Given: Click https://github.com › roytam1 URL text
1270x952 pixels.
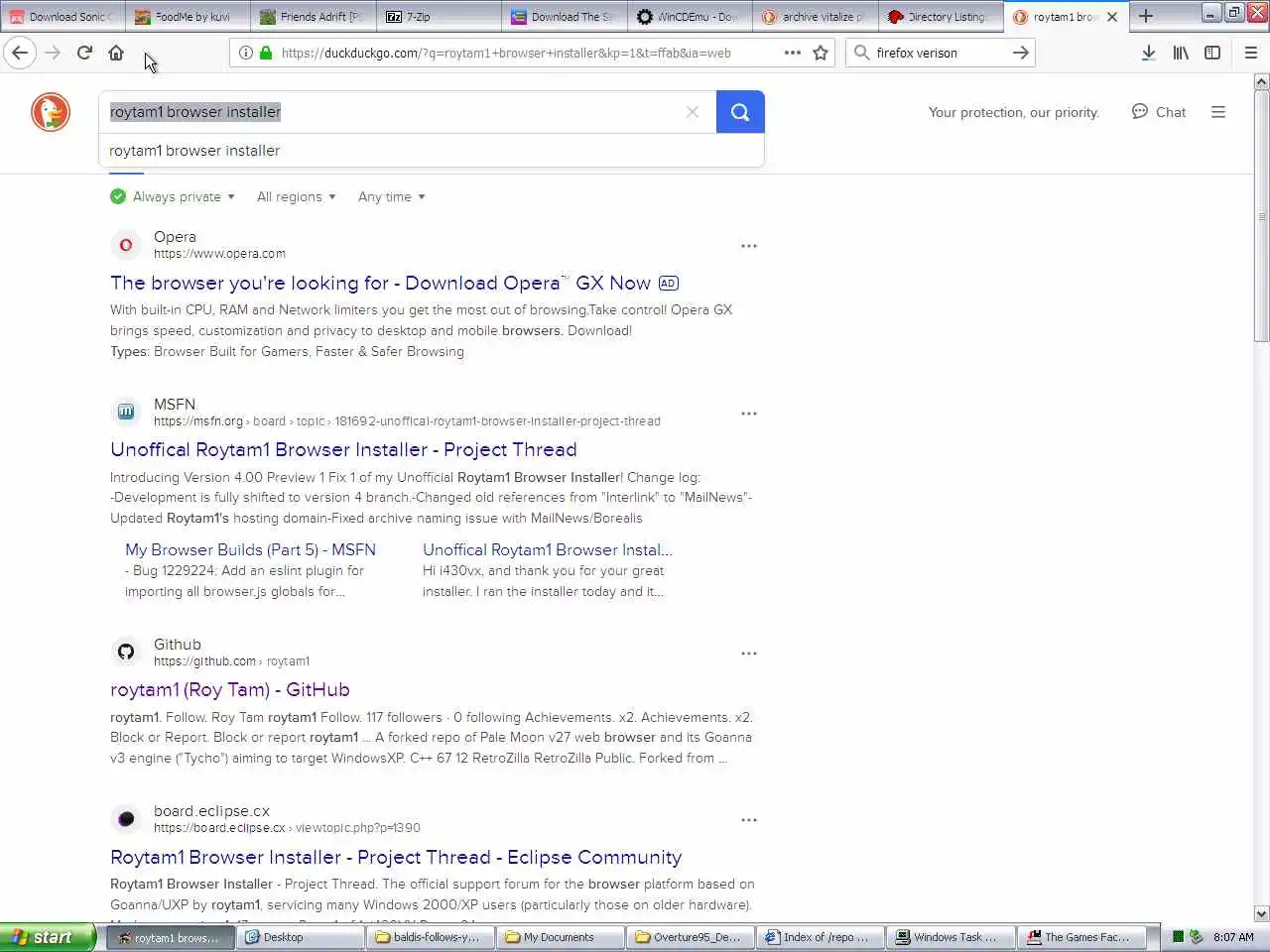Looking at the screenshot, I should point(231,661).
